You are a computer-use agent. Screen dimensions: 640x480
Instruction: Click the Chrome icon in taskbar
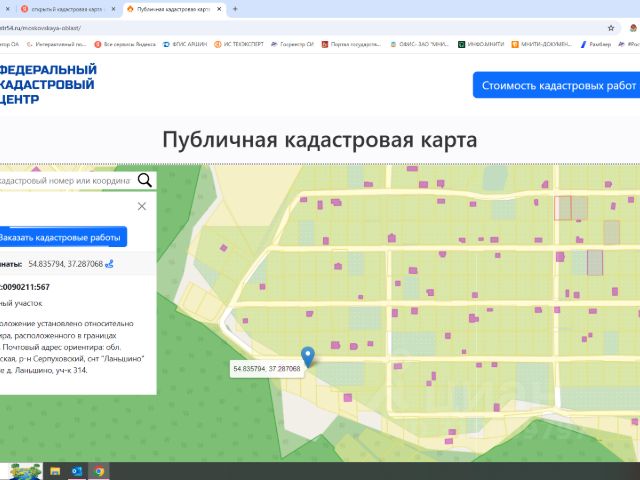tap(99, 471)
